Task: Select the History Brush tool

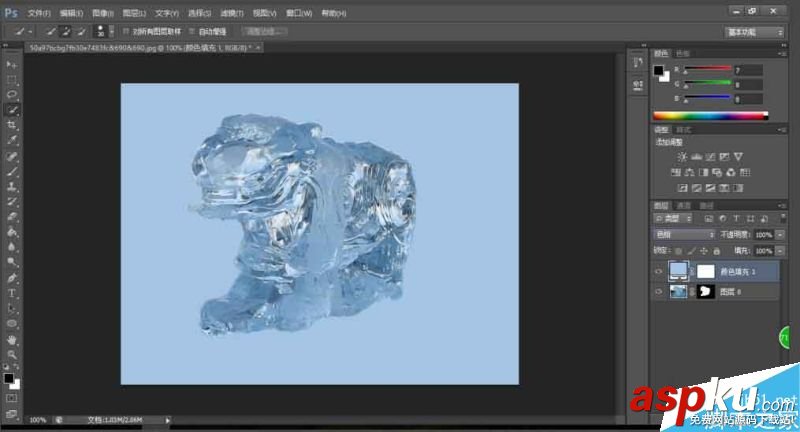Action: coord(12,201)
